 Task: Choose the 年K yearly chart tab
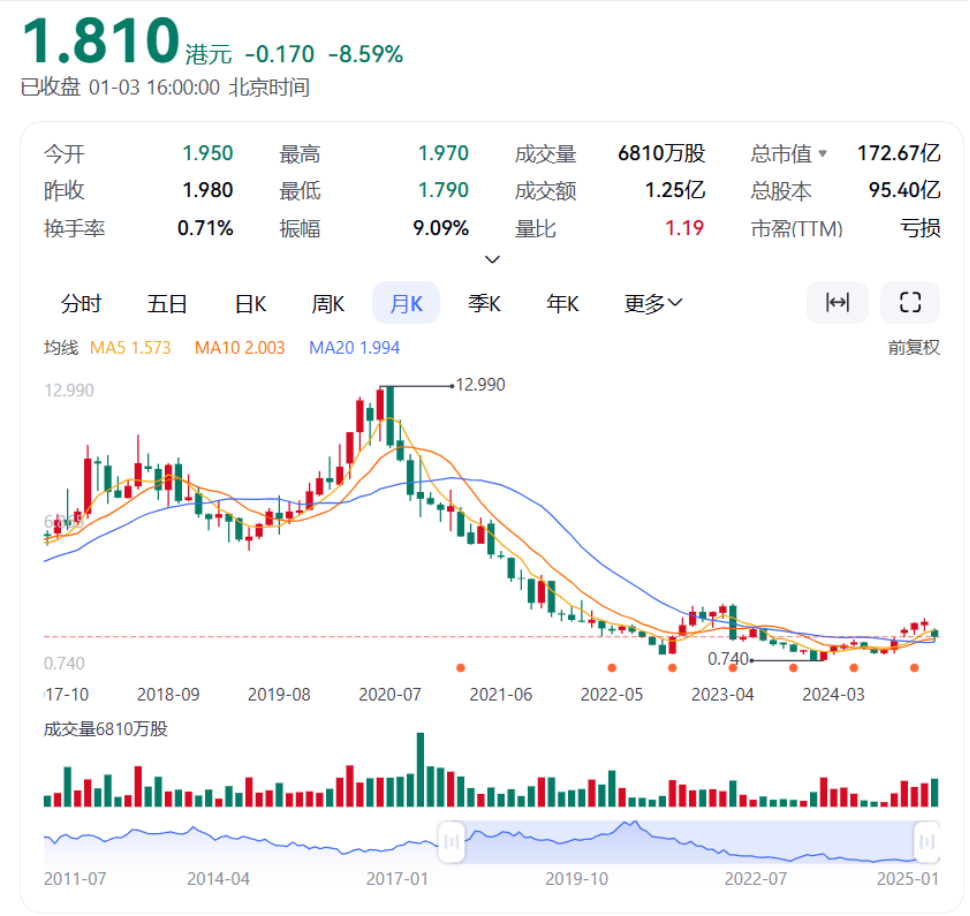coord(562,304)
